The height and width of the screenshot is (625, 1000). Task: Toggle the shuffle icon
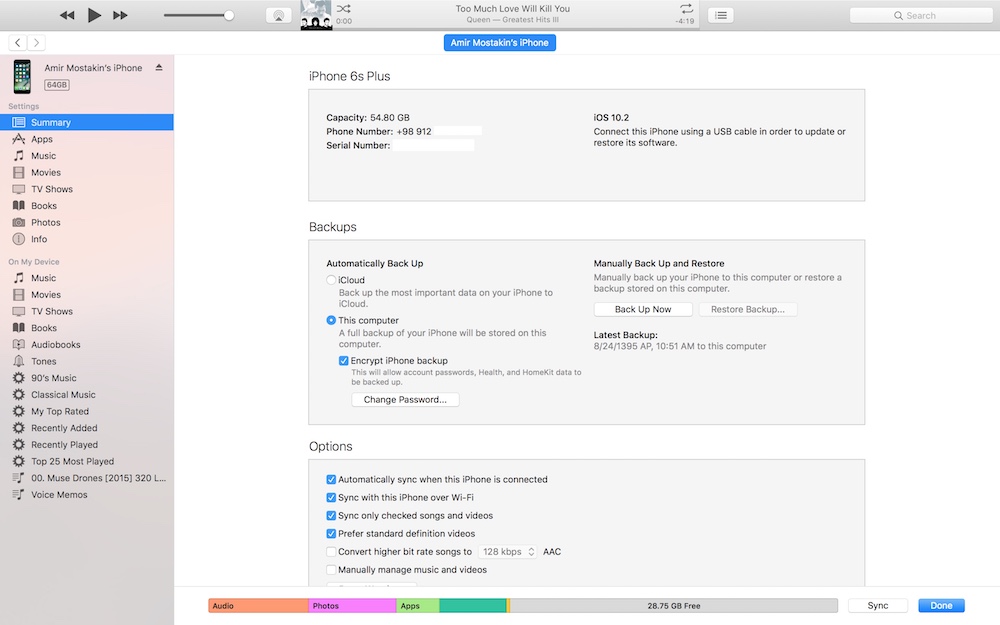coord(344,9)
